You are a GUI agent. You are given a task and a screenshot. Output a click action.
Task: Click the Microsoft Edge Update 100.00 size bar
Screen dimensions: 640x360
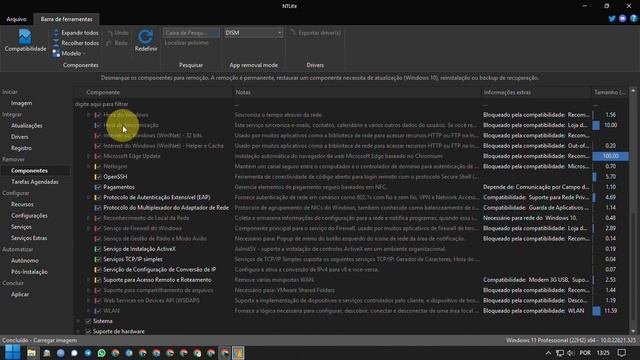point(610,156)
